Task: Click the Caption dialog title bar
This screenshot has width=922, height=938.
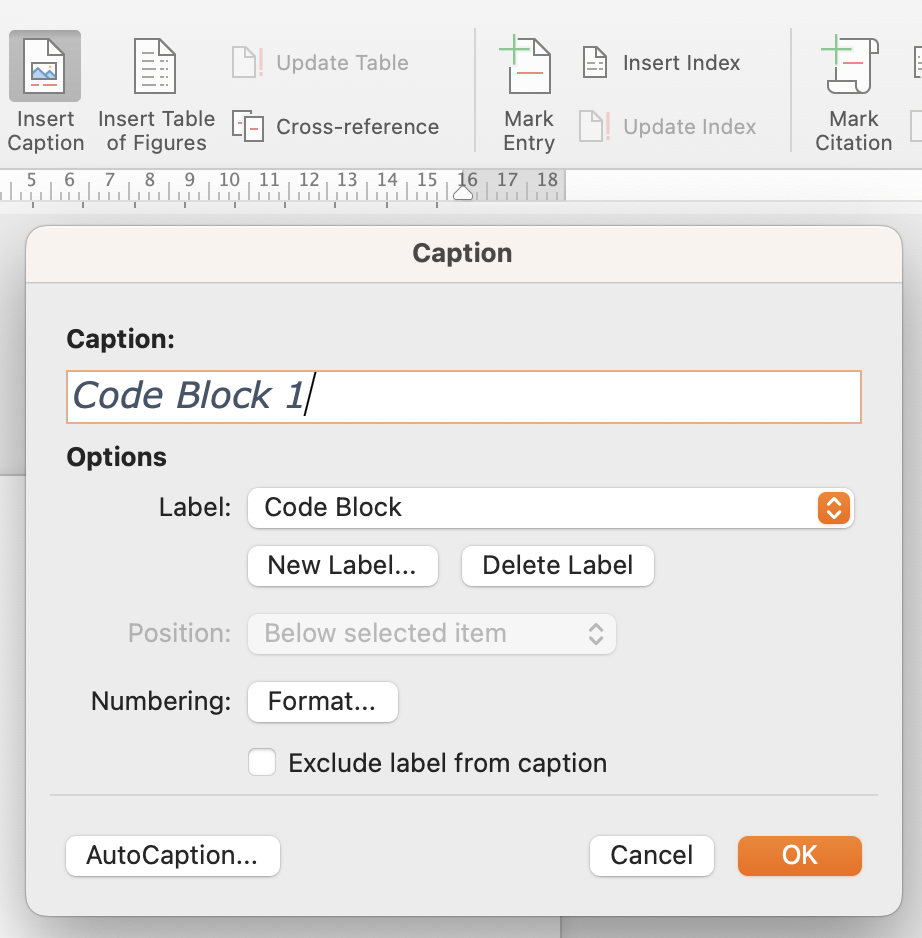Action: pyautogui.click(x=462, y=253)
